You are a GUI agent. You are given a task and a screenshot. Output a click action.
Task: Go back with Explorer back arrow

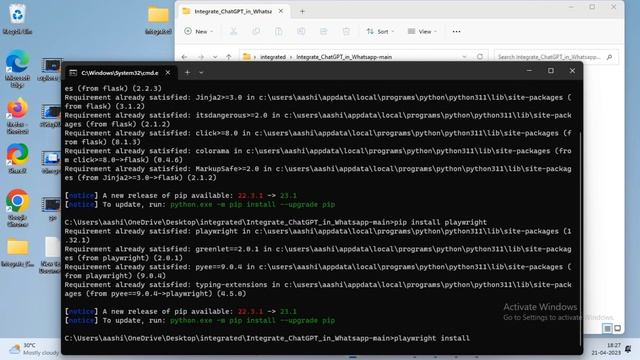pyautogui.click(x=184, y=57)
